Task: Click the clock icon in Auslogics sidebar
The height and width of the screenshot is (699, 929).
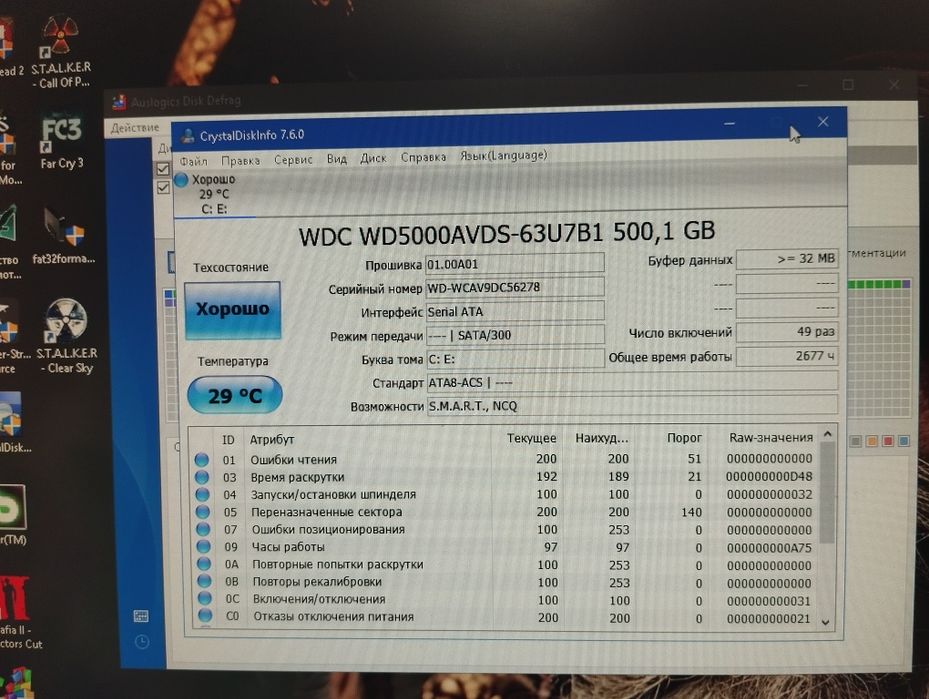Action: click(x=142, y=642)
